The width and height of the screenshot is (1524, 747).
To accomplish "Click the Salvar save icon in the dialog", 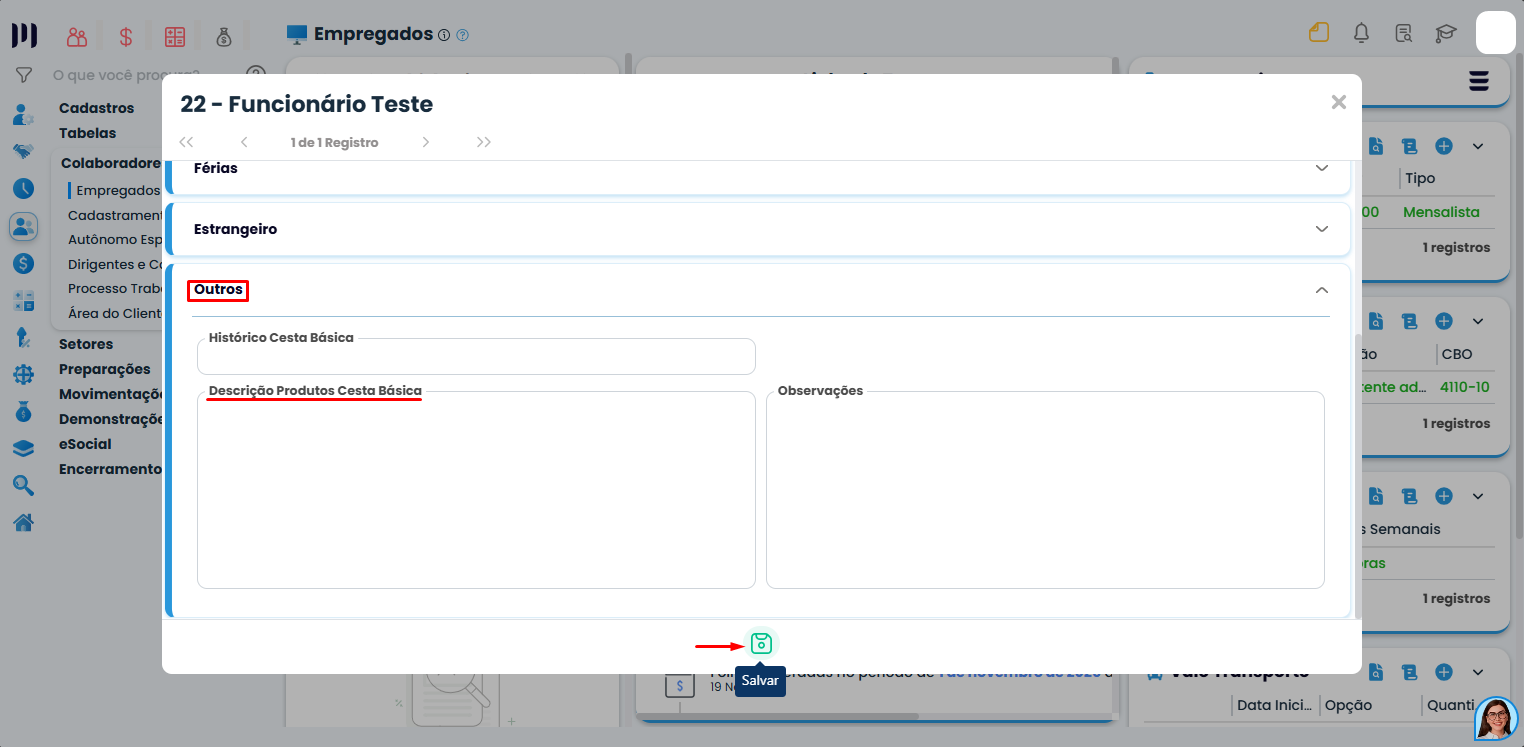I will pos(761,643).
